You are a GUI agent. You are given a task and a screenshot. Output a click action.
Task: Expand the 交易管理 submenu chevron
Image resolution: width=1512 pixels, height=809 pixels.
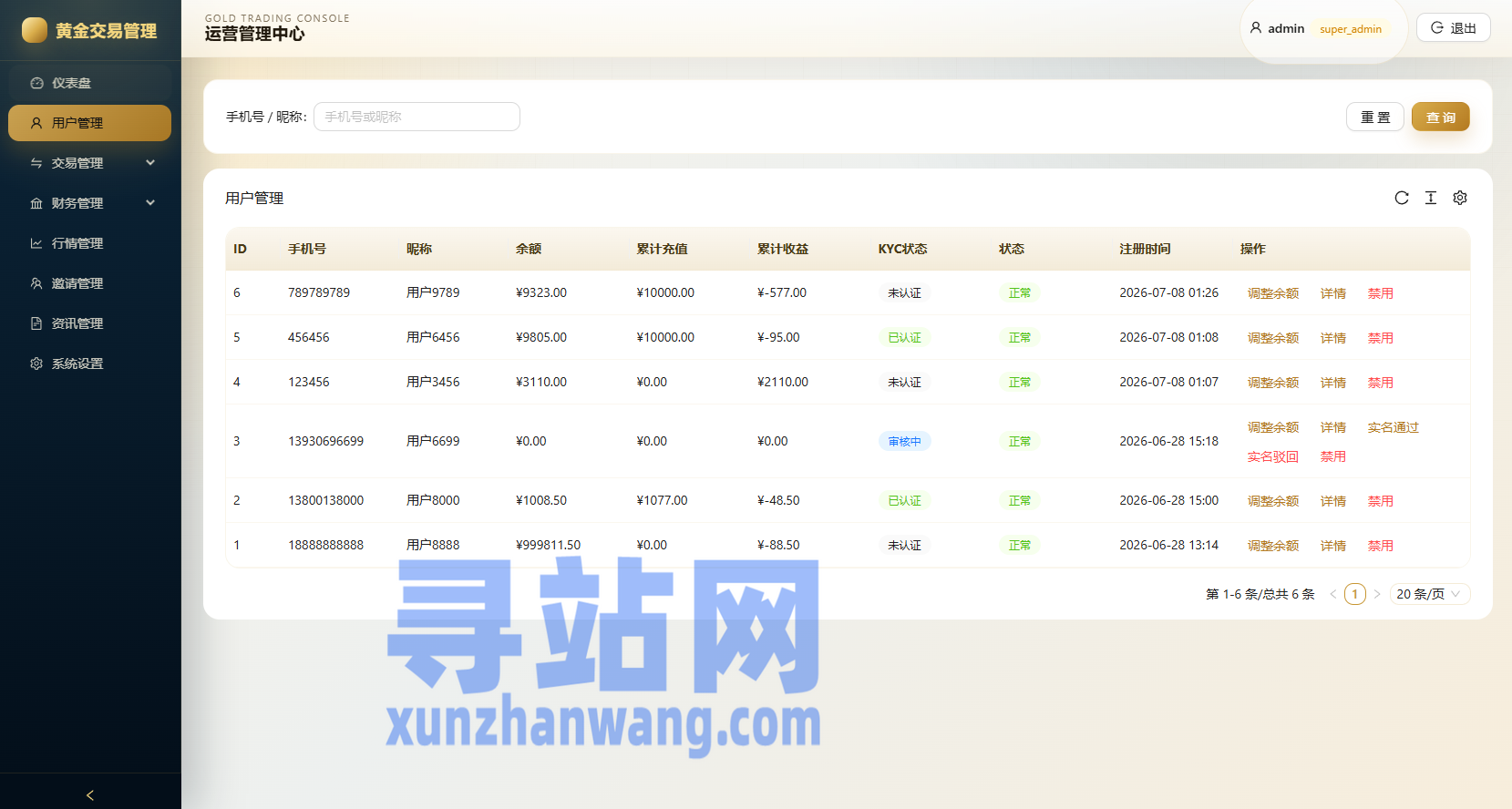click(x=150, y=163)
